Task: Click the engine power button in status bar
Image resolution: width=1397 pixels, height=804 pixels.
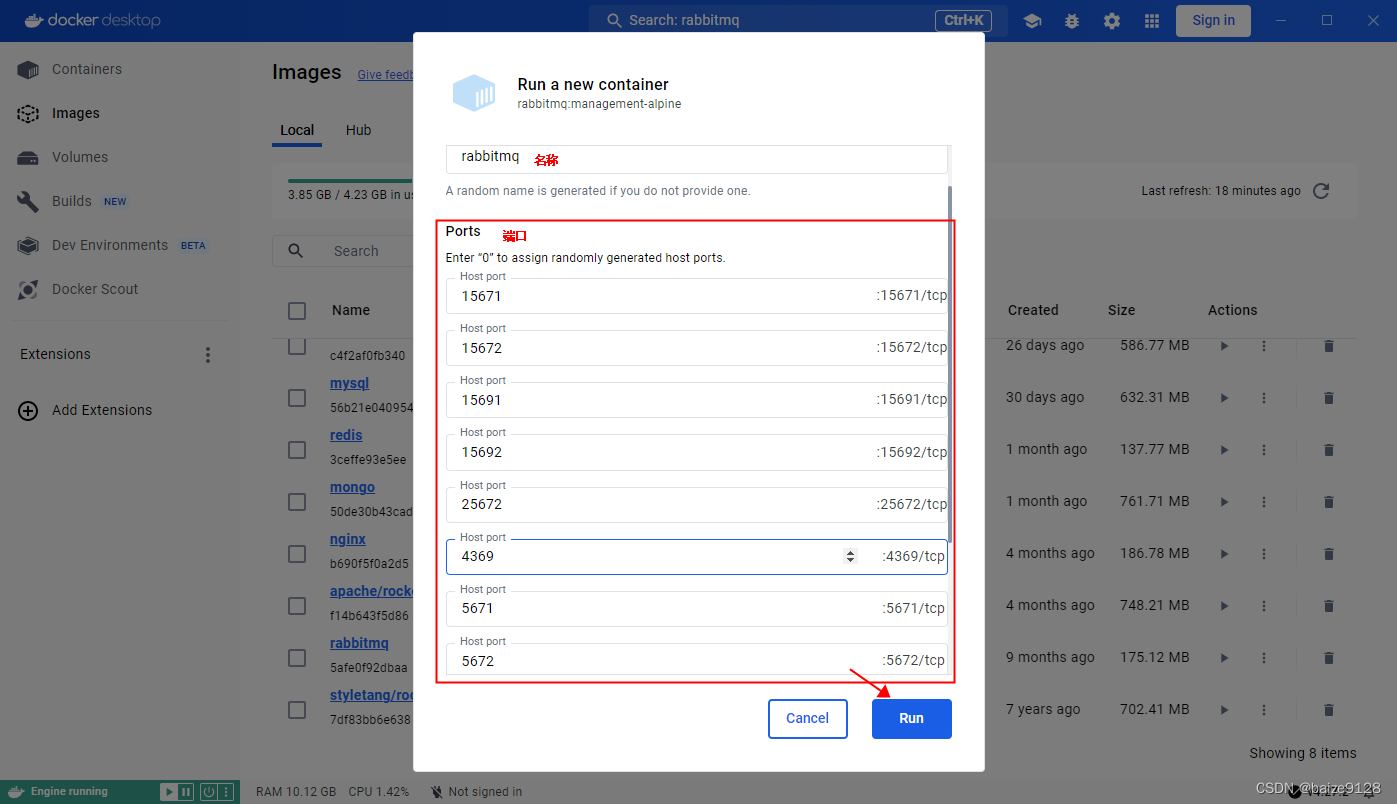Action: coord(209,792)
